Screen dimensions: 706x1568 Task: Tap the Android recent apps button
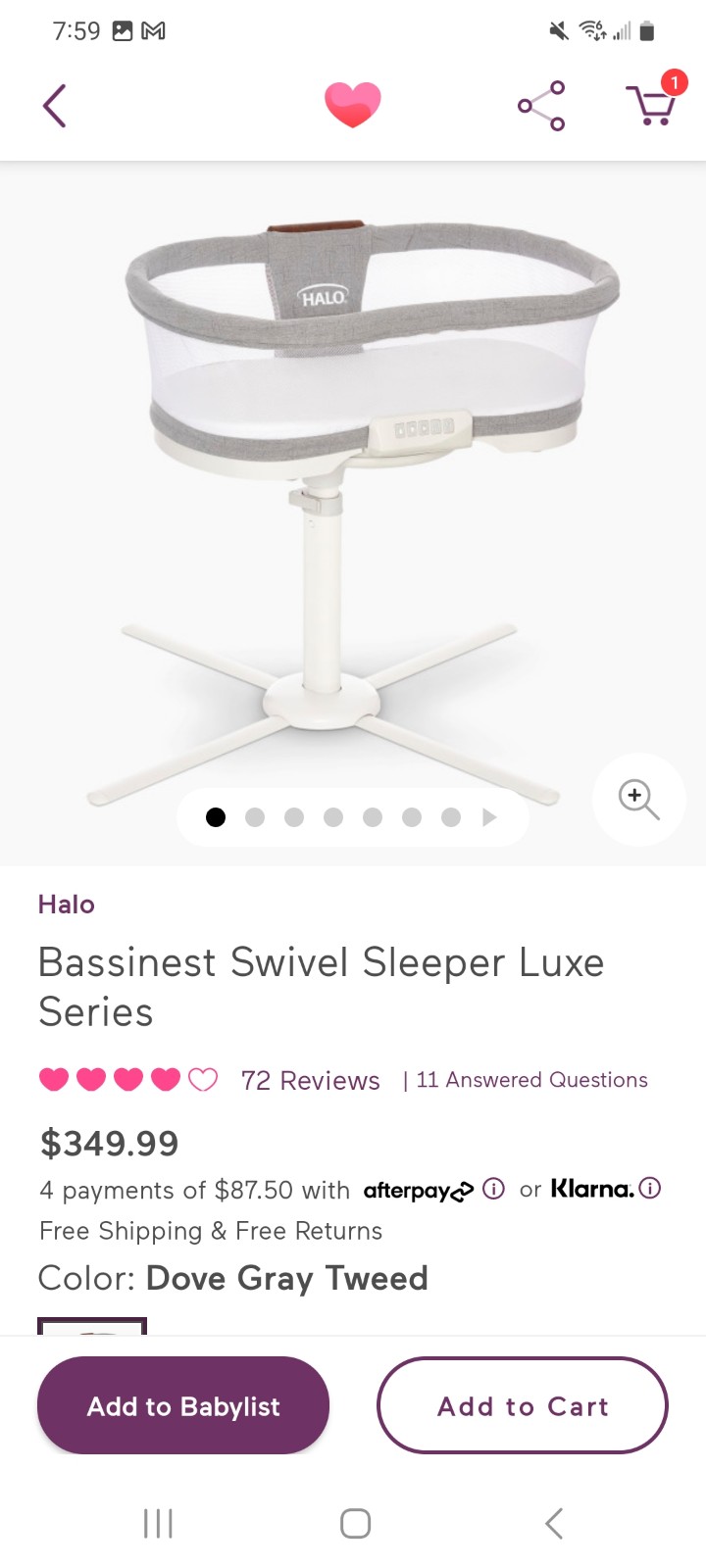(x=158, y=1523)
